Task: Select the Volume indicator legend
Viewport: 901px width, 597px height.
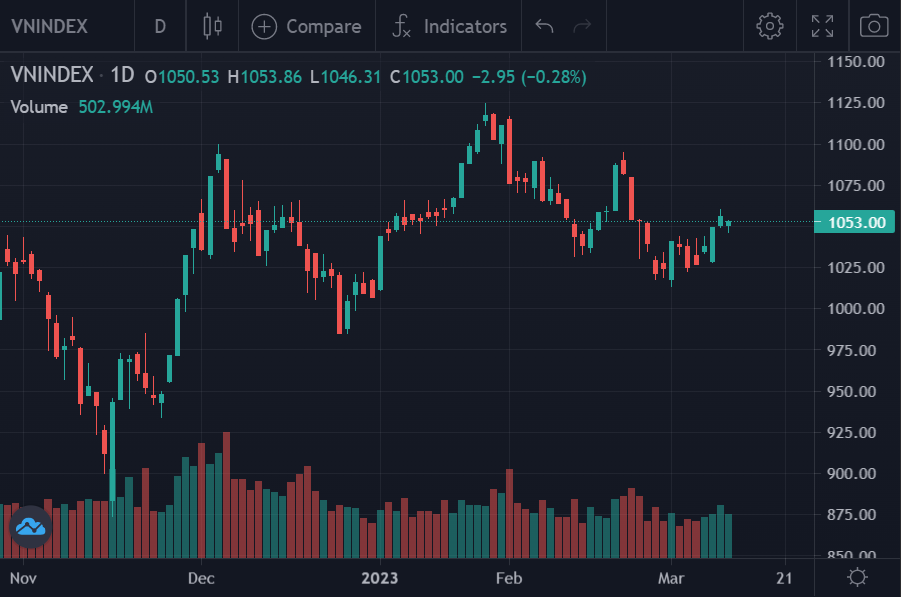Action: point(39,107)
